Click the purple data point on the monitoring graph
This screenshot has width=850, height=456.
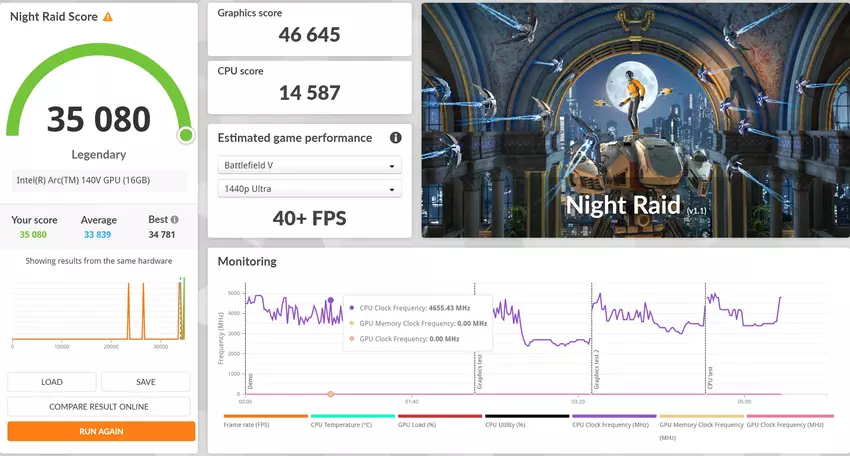(x=330, y=300)
